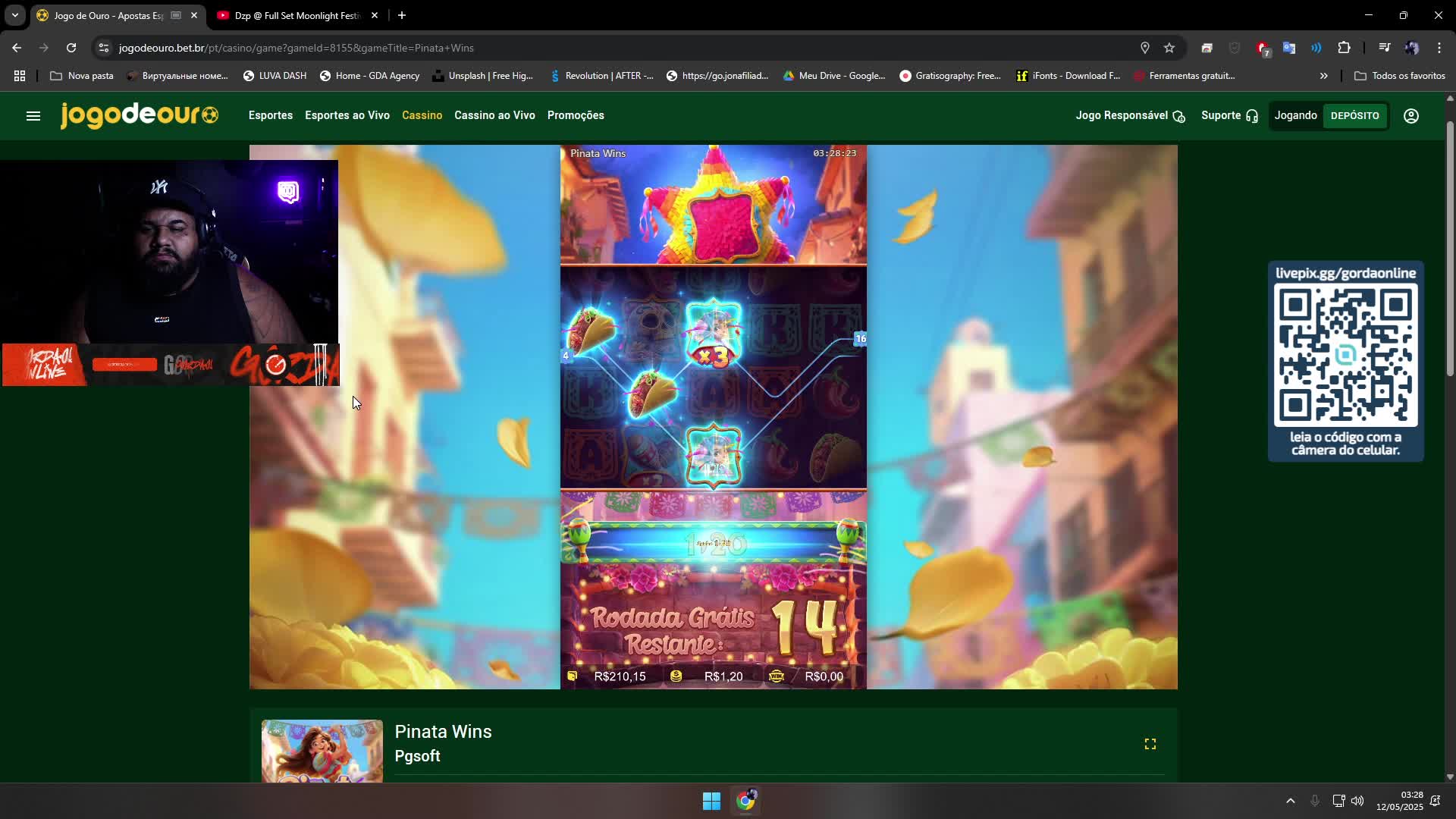Click the Chrome taskbar icon
1456x819 pixels.
coord(746,801)
